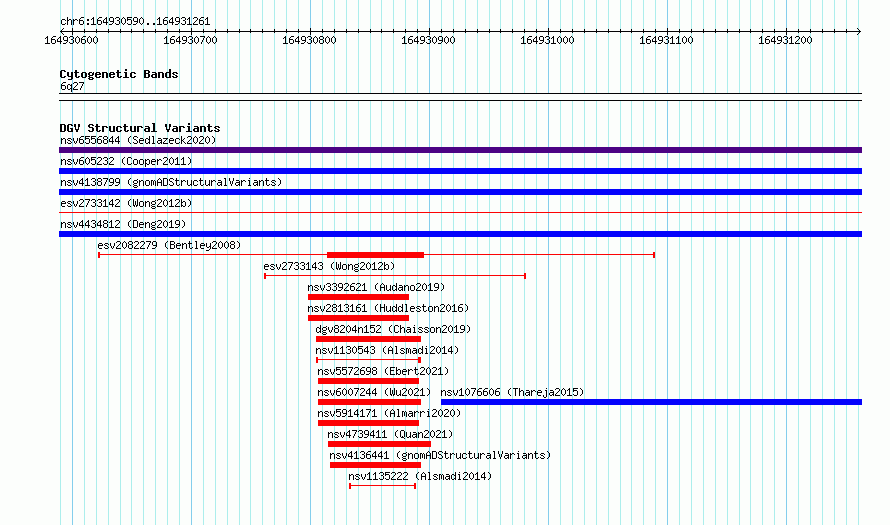
Task: Open nsv3392621 (Audano2019) label
Action: [376, 287]
